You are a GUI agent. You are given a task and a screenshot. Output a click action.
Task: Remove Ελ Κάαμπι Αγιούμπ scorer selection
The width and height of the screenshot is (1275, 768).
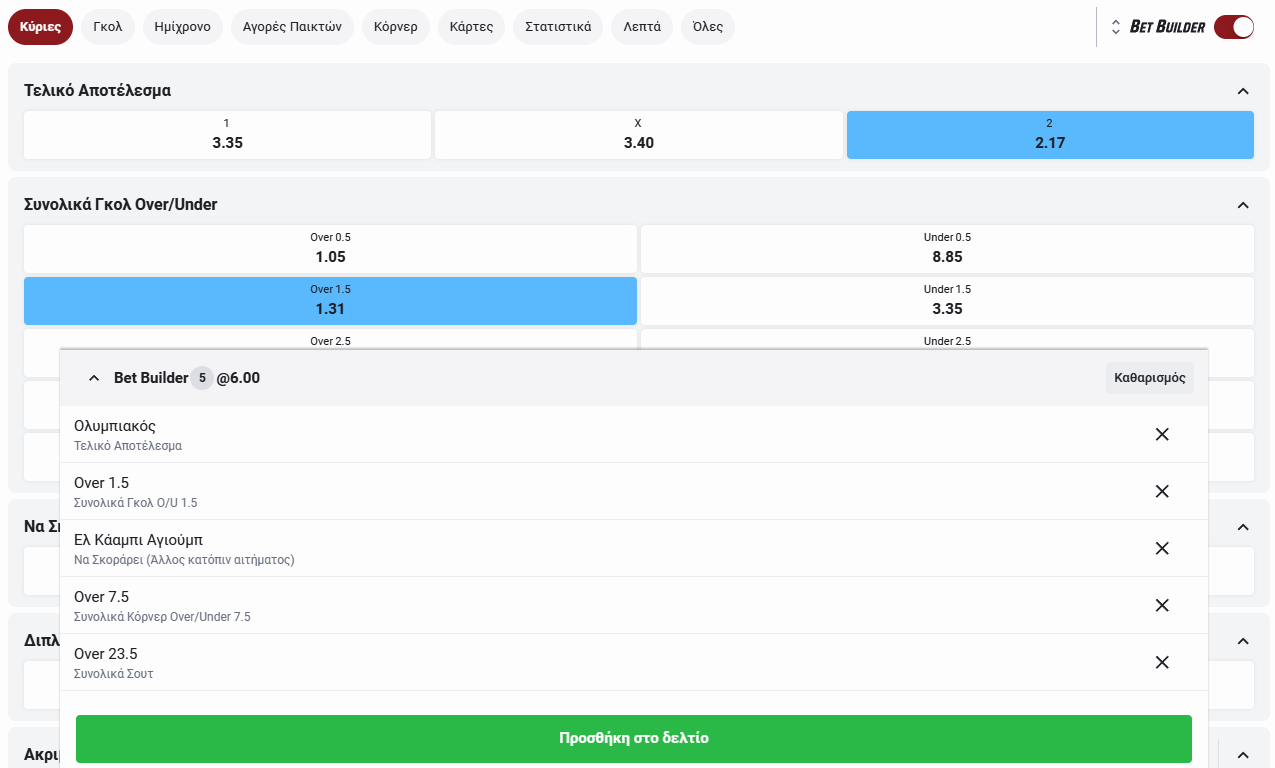tap(1162, 548)
